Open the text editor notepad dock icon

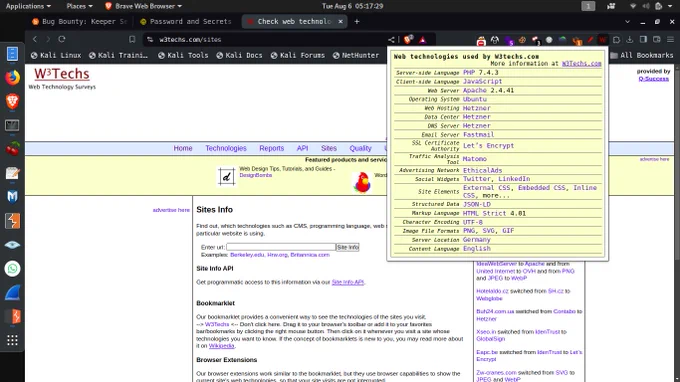click(x=12, y=173)
